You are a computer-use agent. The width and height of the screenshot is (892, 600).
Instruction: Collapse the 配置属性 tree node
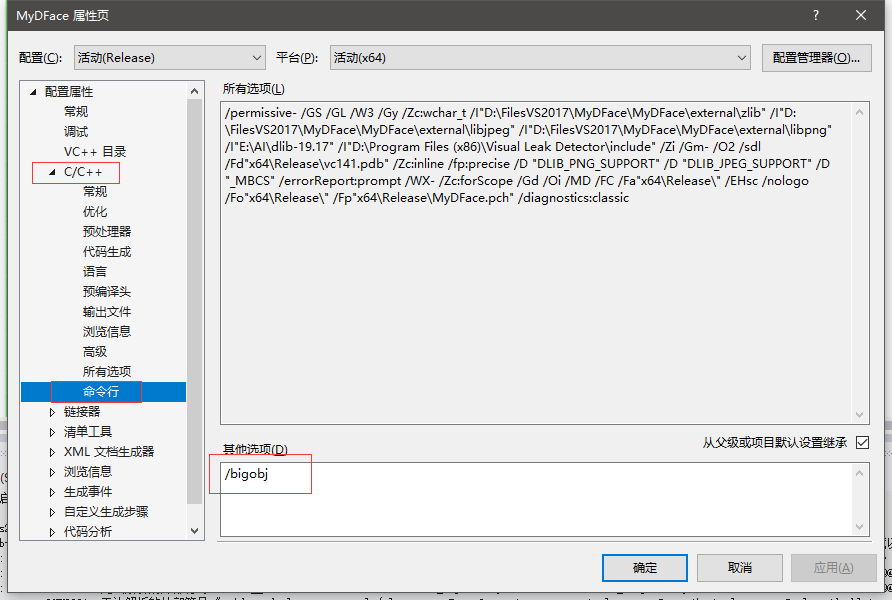[x=33, y=92]
